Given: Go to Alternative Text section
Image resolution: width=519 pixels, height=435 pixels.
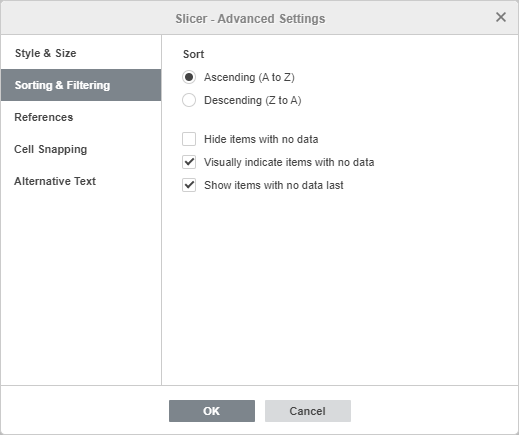Looking at the screenshot, I should coord(81,181).
